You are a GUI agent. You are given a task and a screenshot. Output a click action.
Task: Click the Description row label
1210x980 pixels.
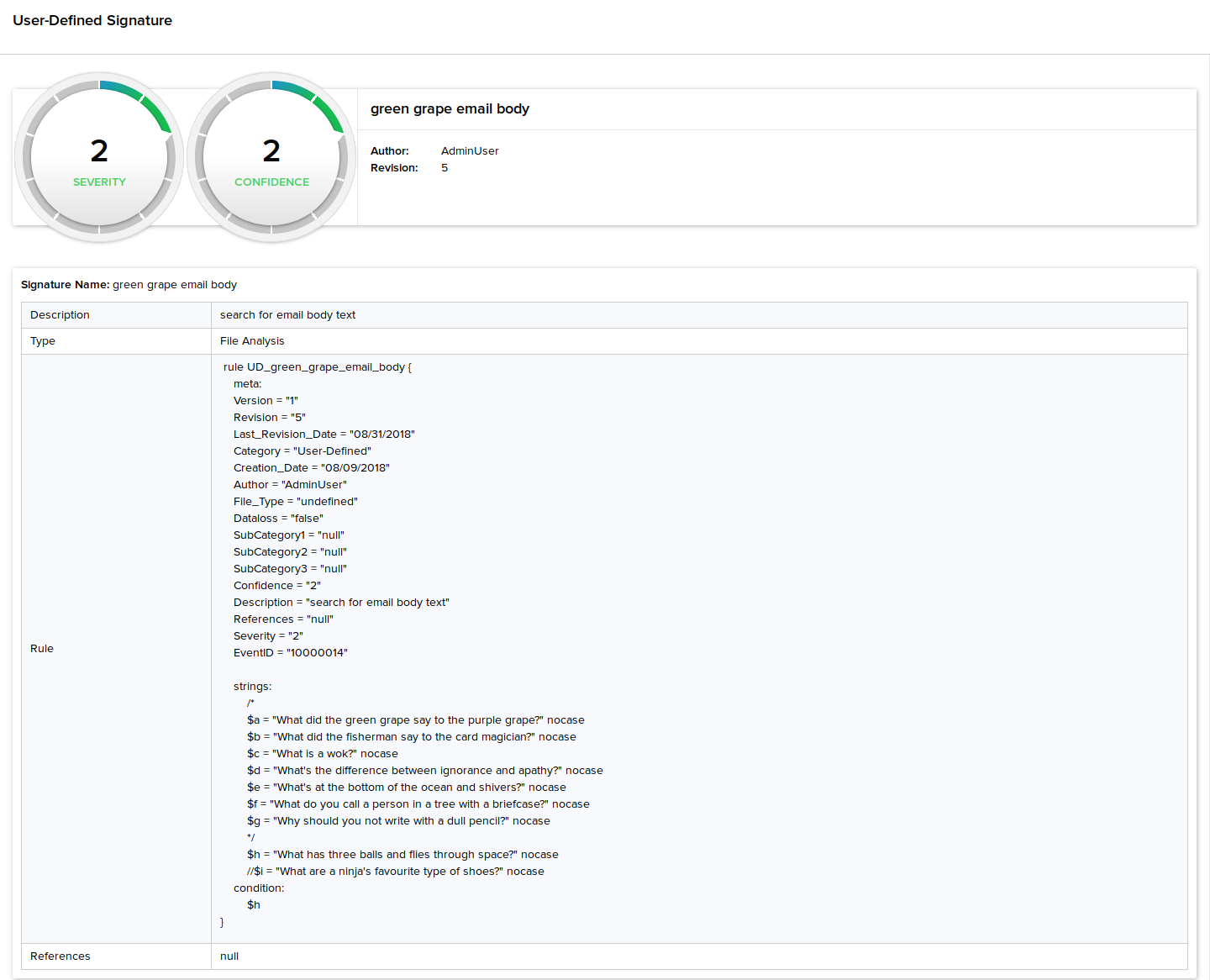tap(60, 315)
